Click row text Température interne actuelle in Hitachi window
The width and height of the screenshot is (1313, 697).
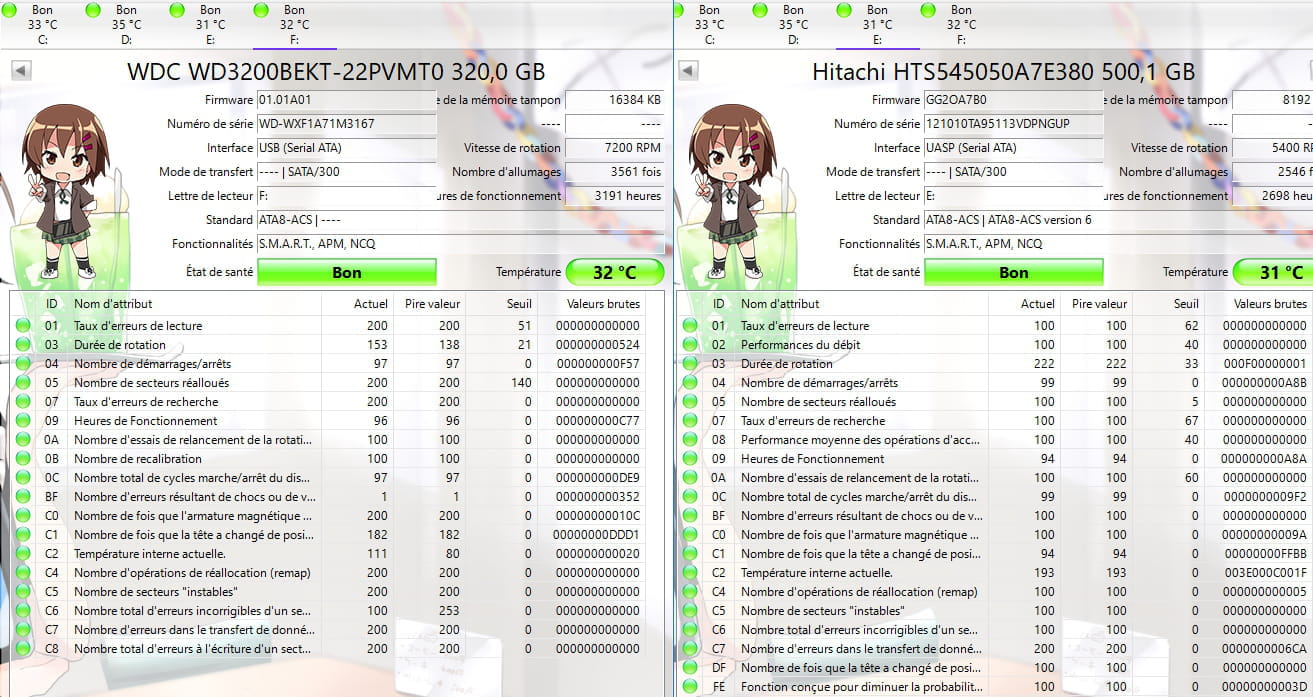point(817,573)
